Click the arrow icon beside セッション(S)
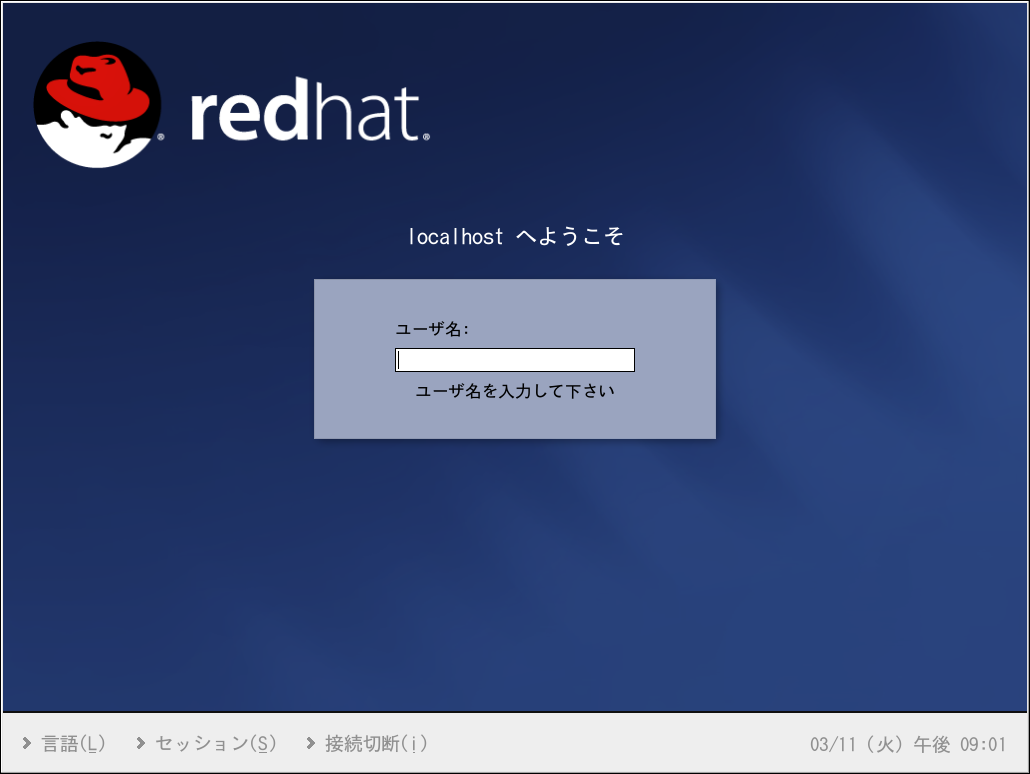This screenshot has width=1030, height=774. pyautogui.click(x=141, y=743)
